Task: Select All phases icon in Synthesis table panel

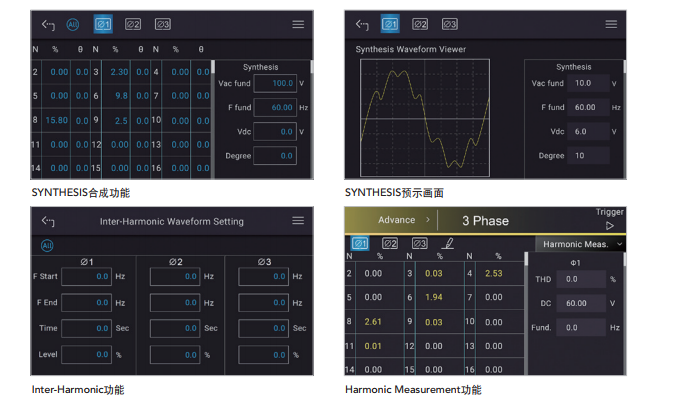Action: (x=73, y=25)
